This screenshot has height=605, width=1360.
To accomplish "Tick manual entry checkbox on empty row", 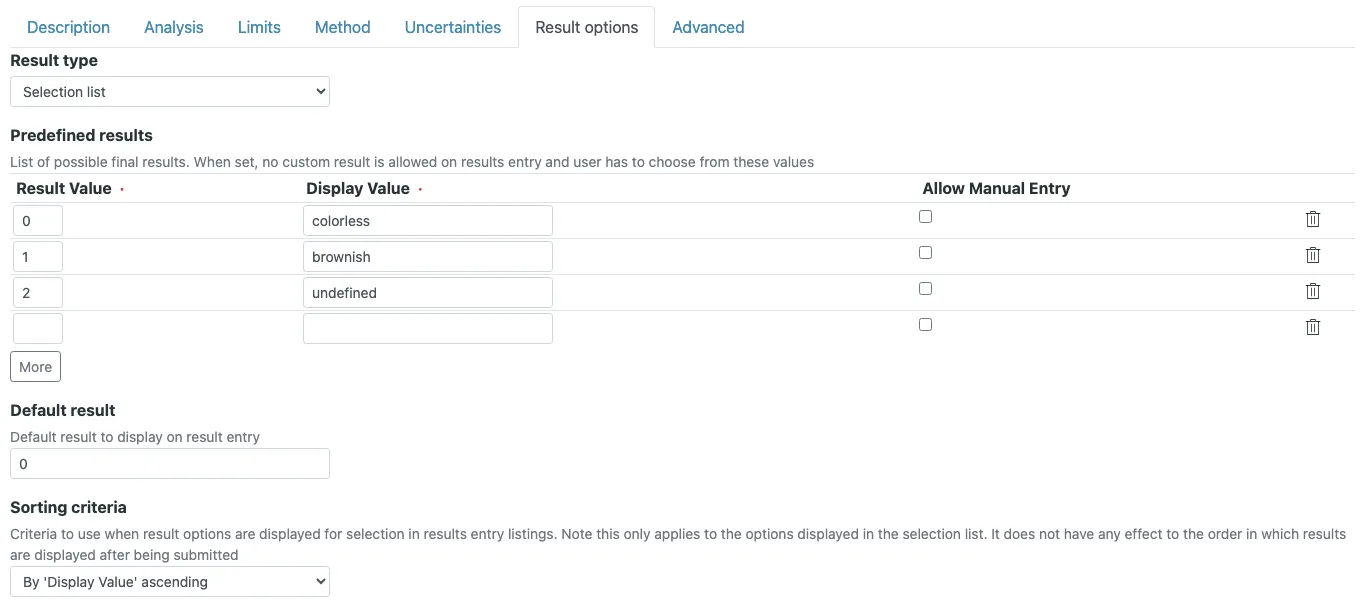I will tap(925, 324).
